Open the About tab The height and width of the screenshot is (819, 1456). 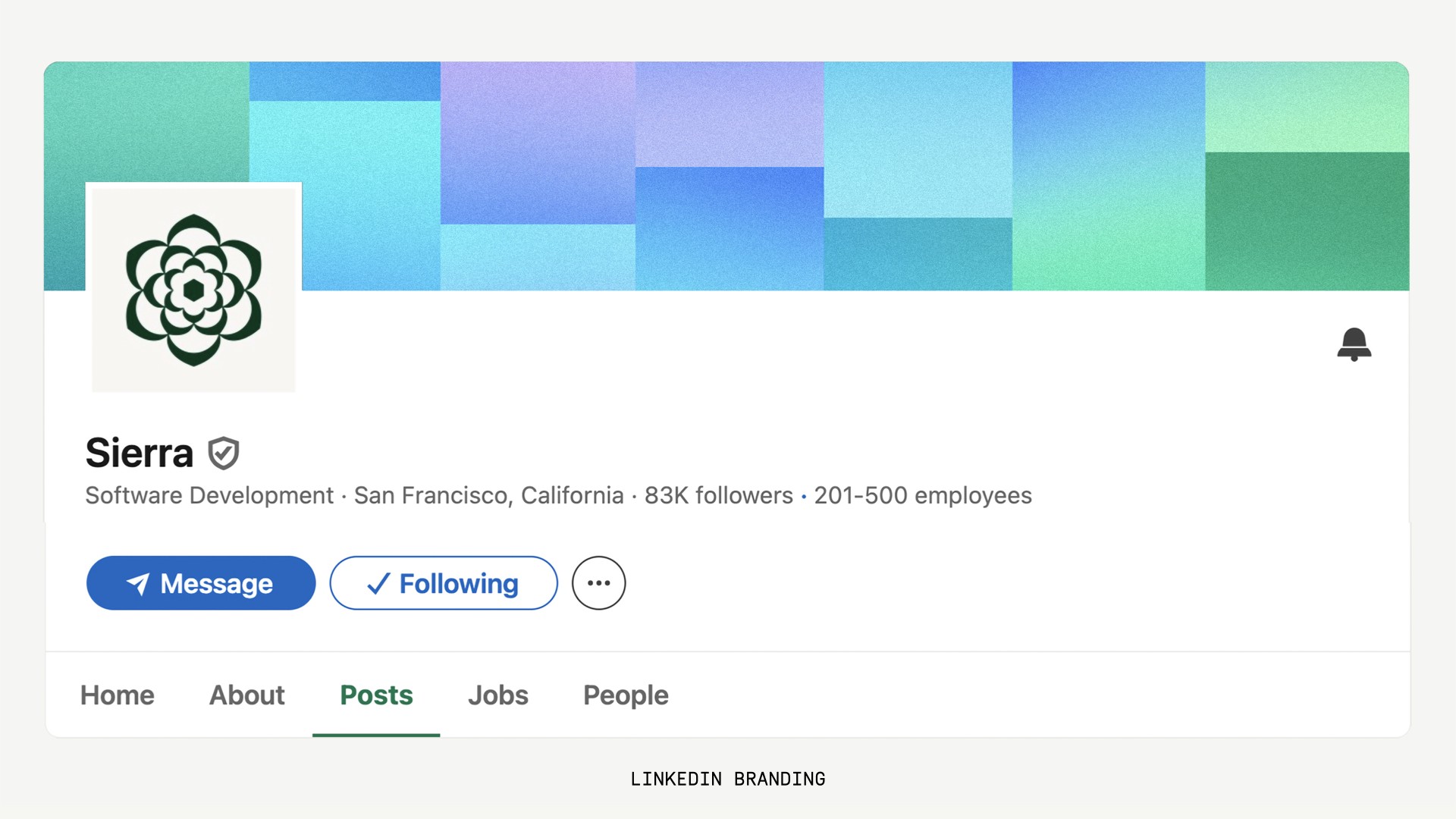pyautogui.click(x=247, y=695)
